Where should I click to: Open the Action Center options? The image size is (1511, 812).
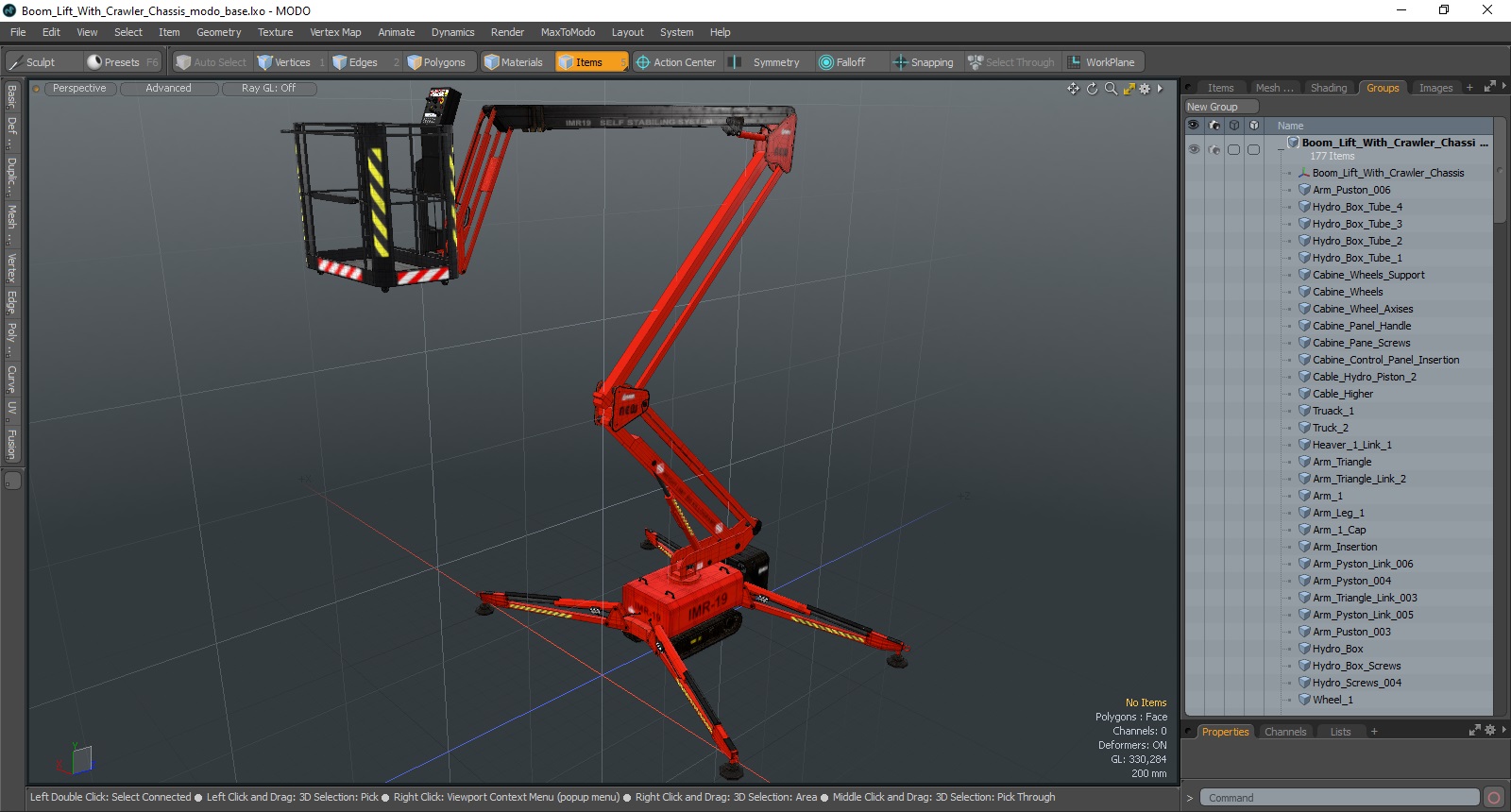[676, 62]
